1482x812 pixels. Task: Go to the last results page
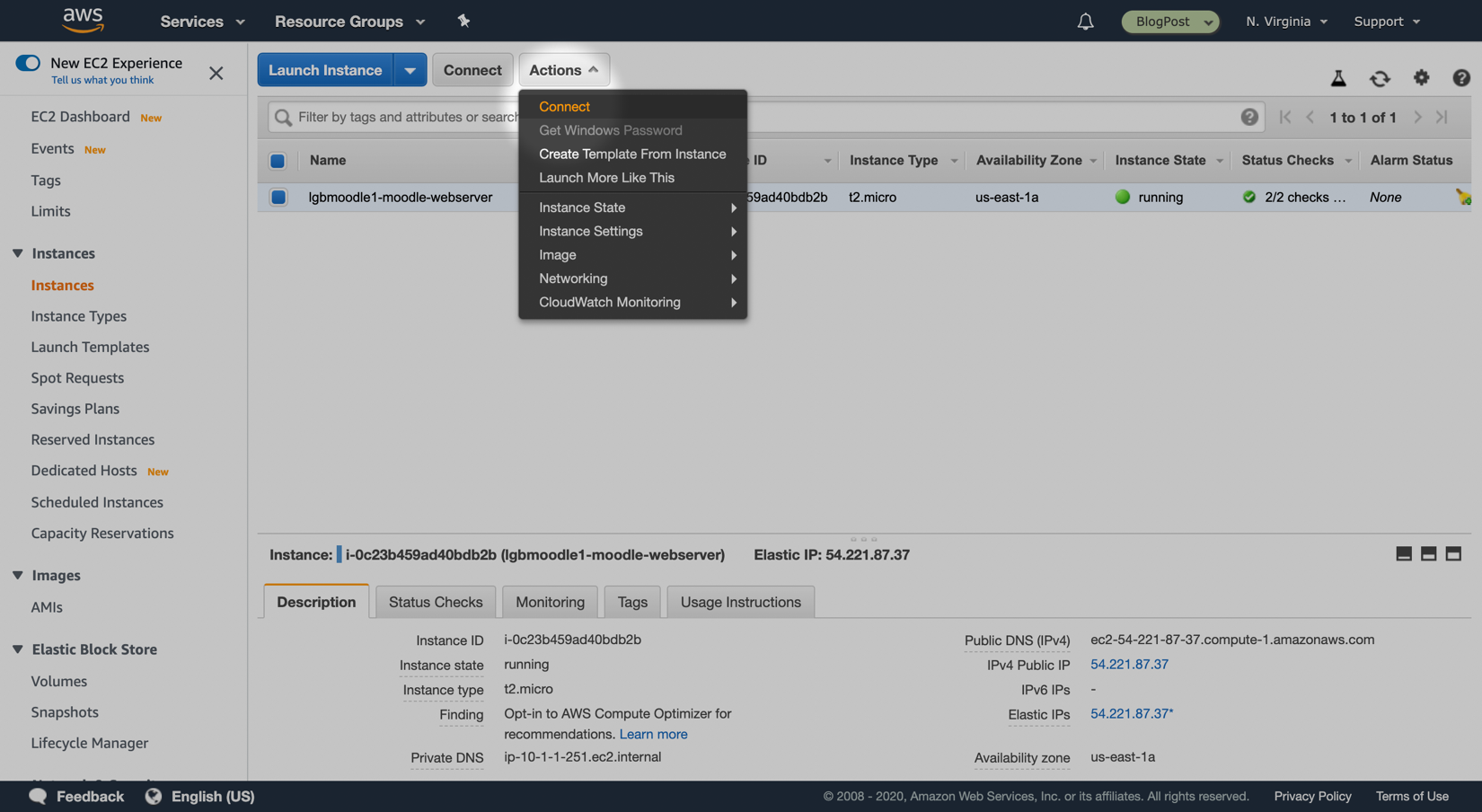[x=1442, y=117]
